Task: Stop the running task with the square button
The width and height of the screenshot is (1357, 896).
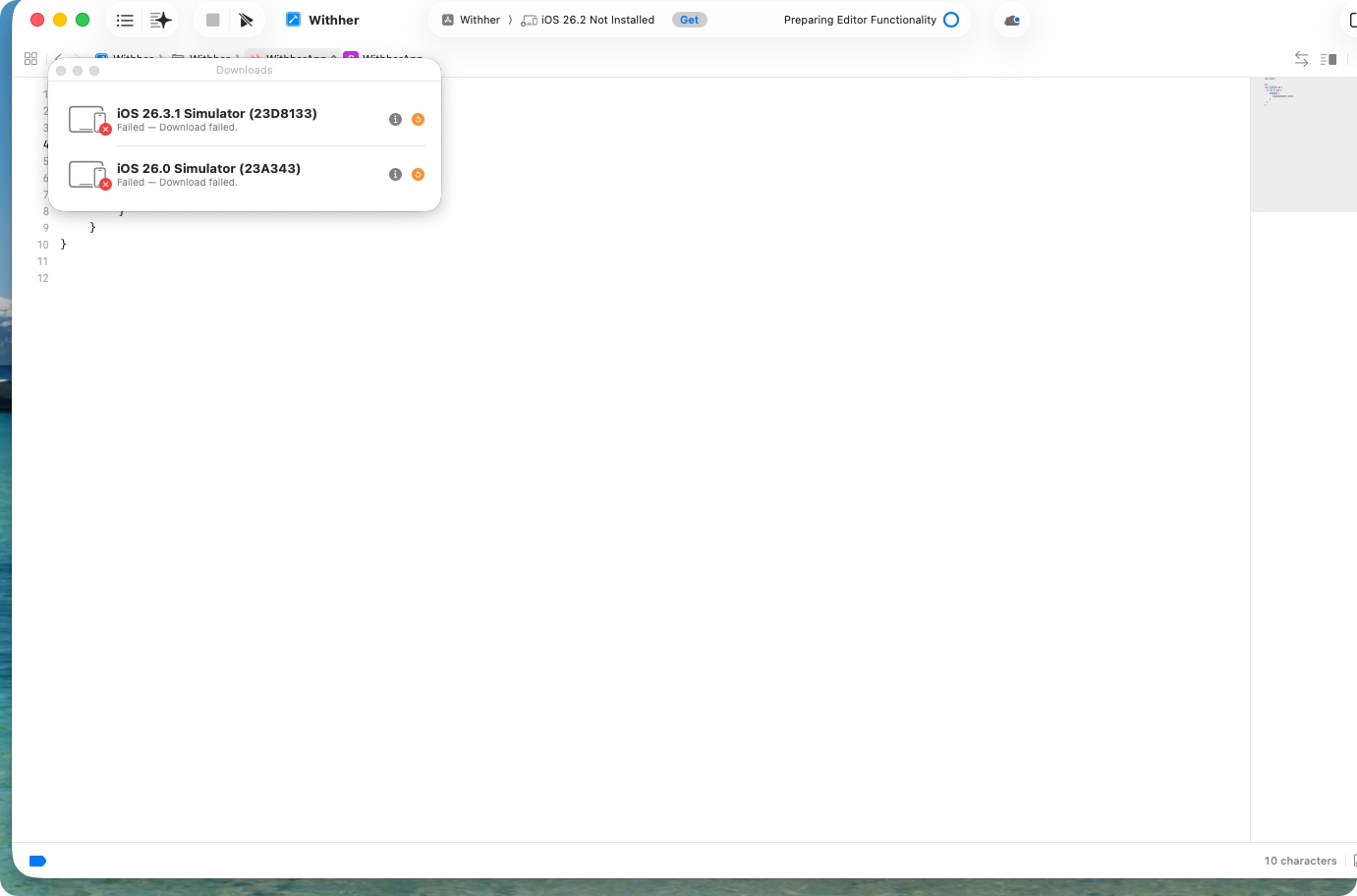Action: pos(212,20)
